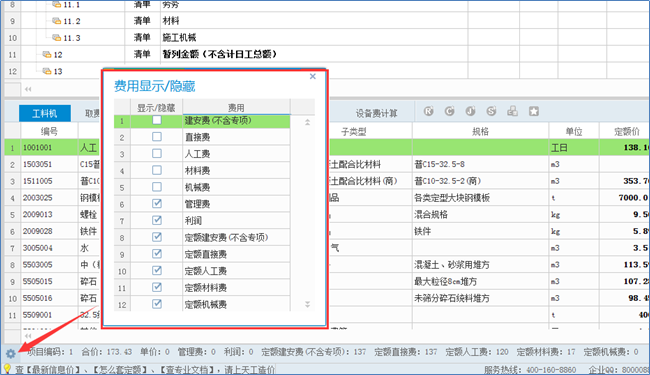Click folder icon of item 11.3
Screen dimensions: 650x375
56,38
